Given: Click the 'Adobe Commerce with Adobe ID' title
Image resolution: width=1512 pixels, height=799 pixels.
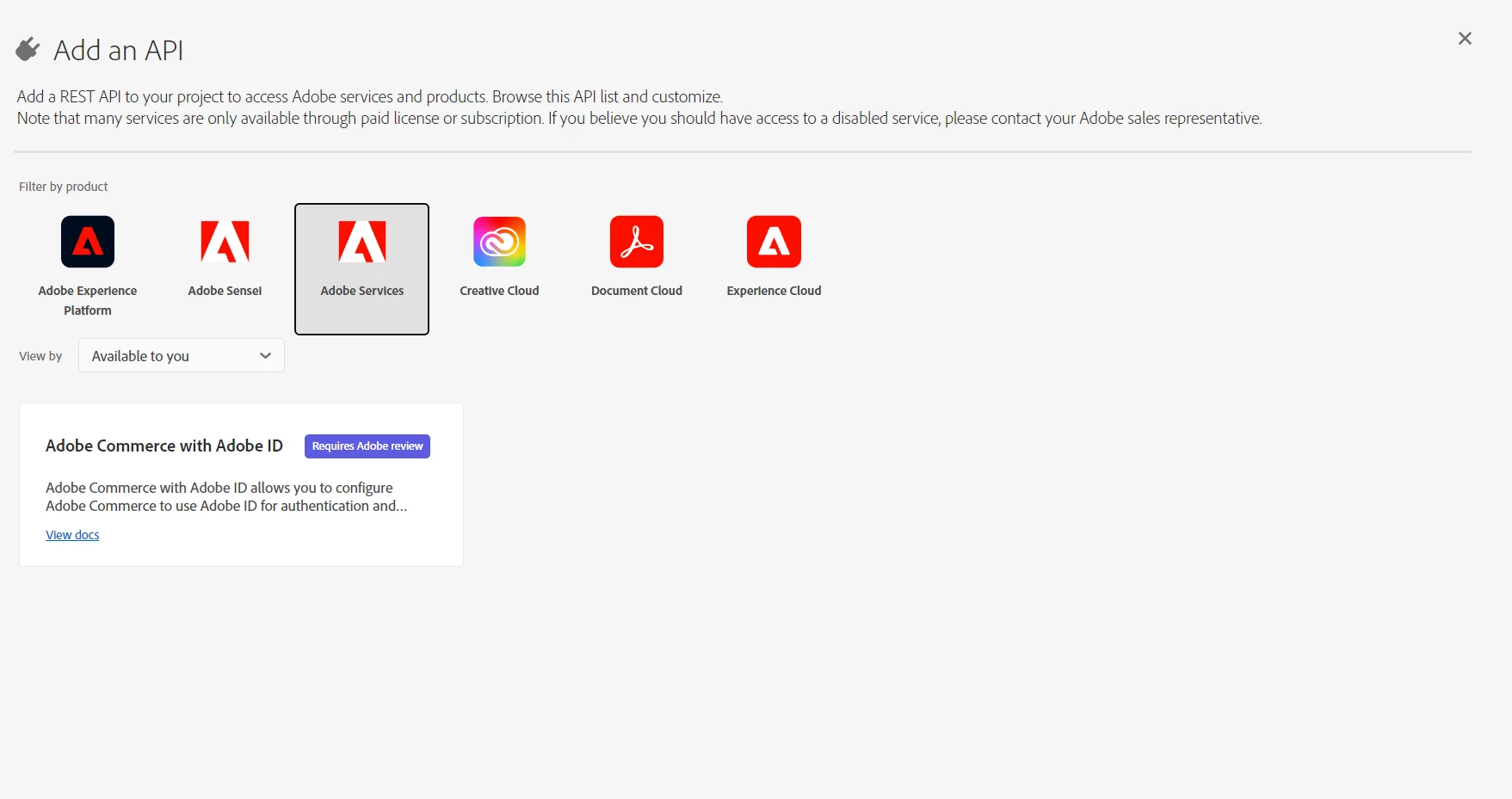Looking at the screenshot, I should [164, 446].
